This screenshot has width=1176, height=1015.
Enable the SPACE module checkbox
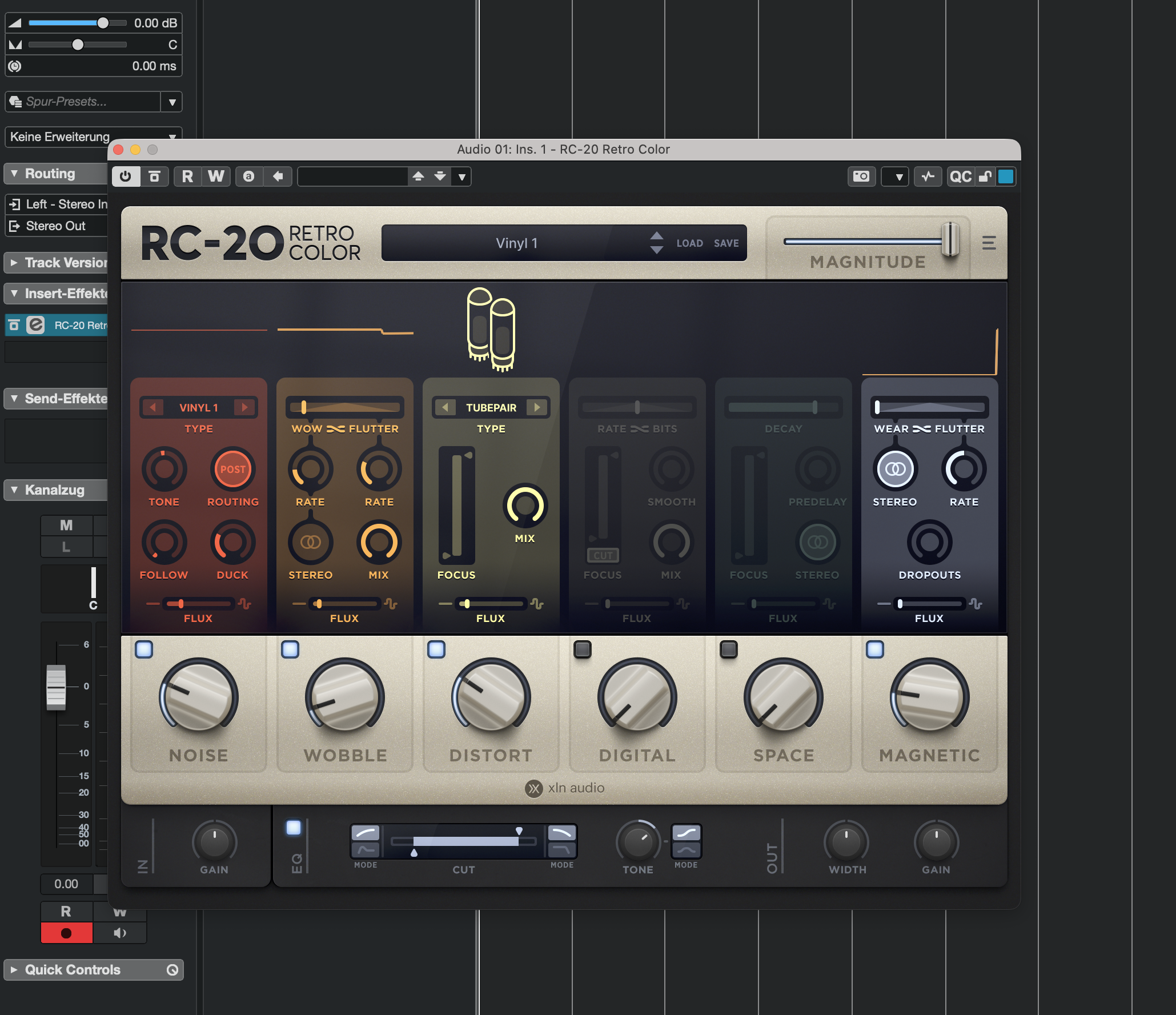pyautogui.click(x=729, y=649)
